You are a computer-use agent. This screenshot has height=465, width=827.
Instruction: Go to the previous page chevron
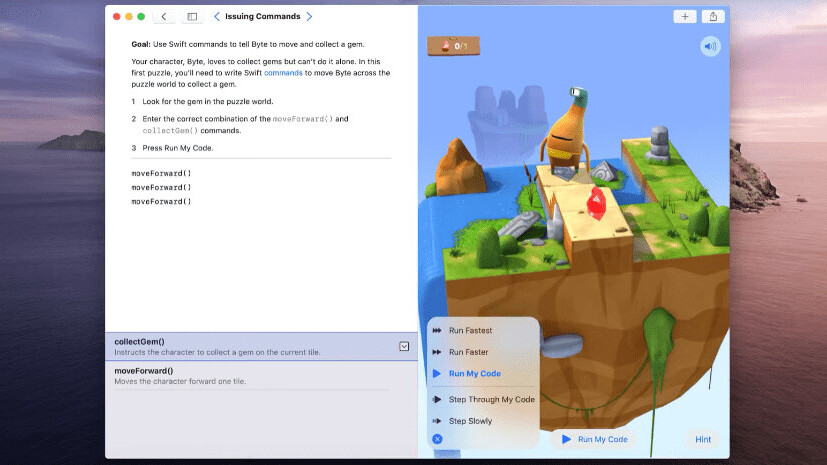click(217, 17)
